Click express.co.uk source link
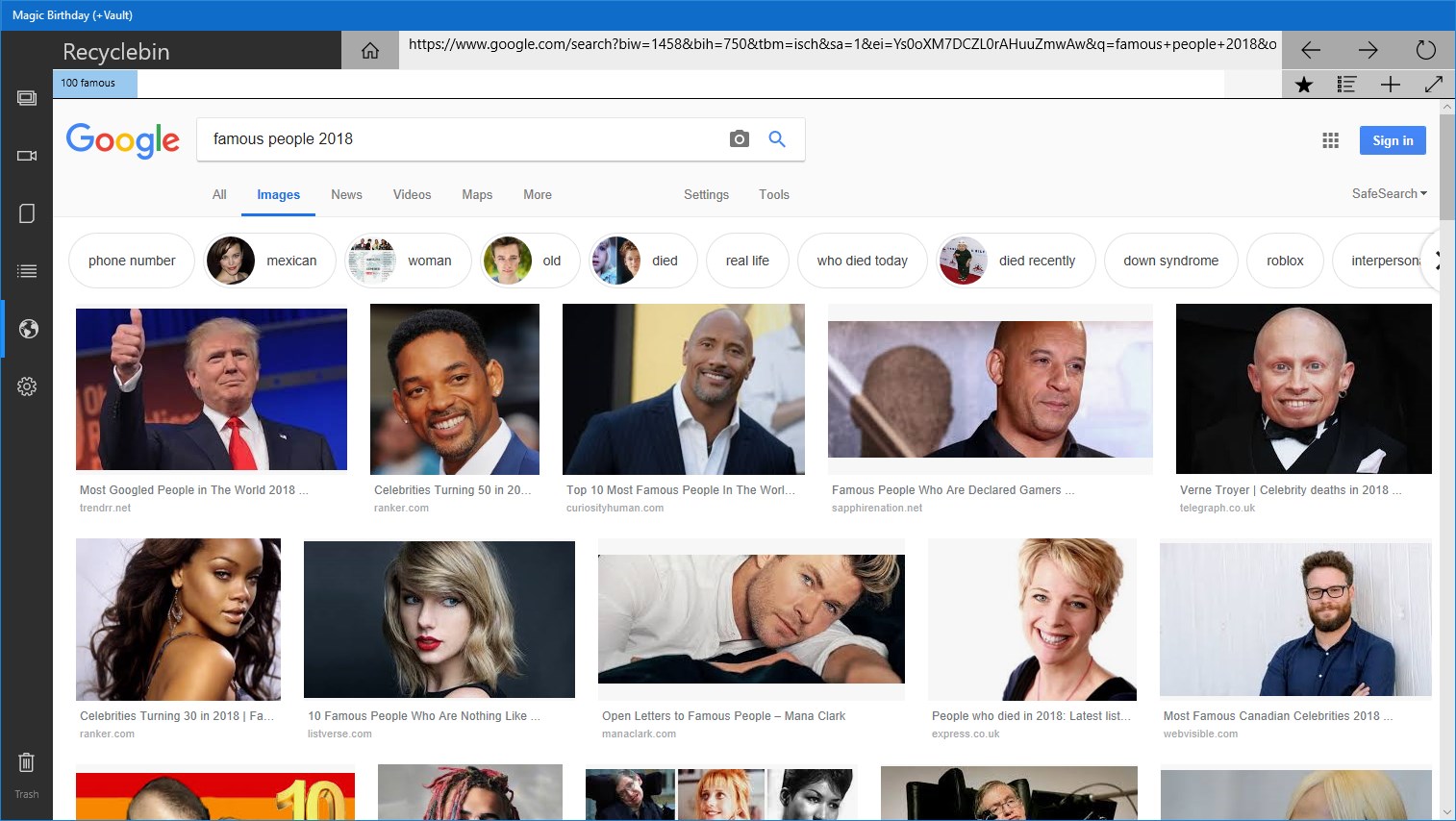This screenshot has height=821, width=1456. pyautogui.click(x=966, y=734)
